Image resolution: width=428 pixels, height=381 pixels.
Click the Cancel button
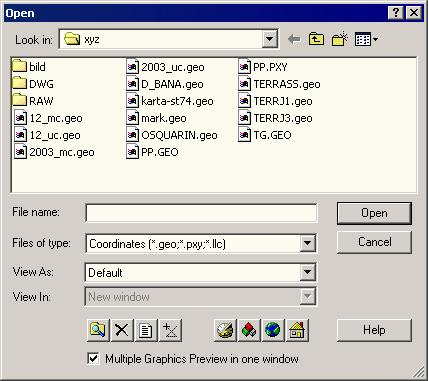374,242
